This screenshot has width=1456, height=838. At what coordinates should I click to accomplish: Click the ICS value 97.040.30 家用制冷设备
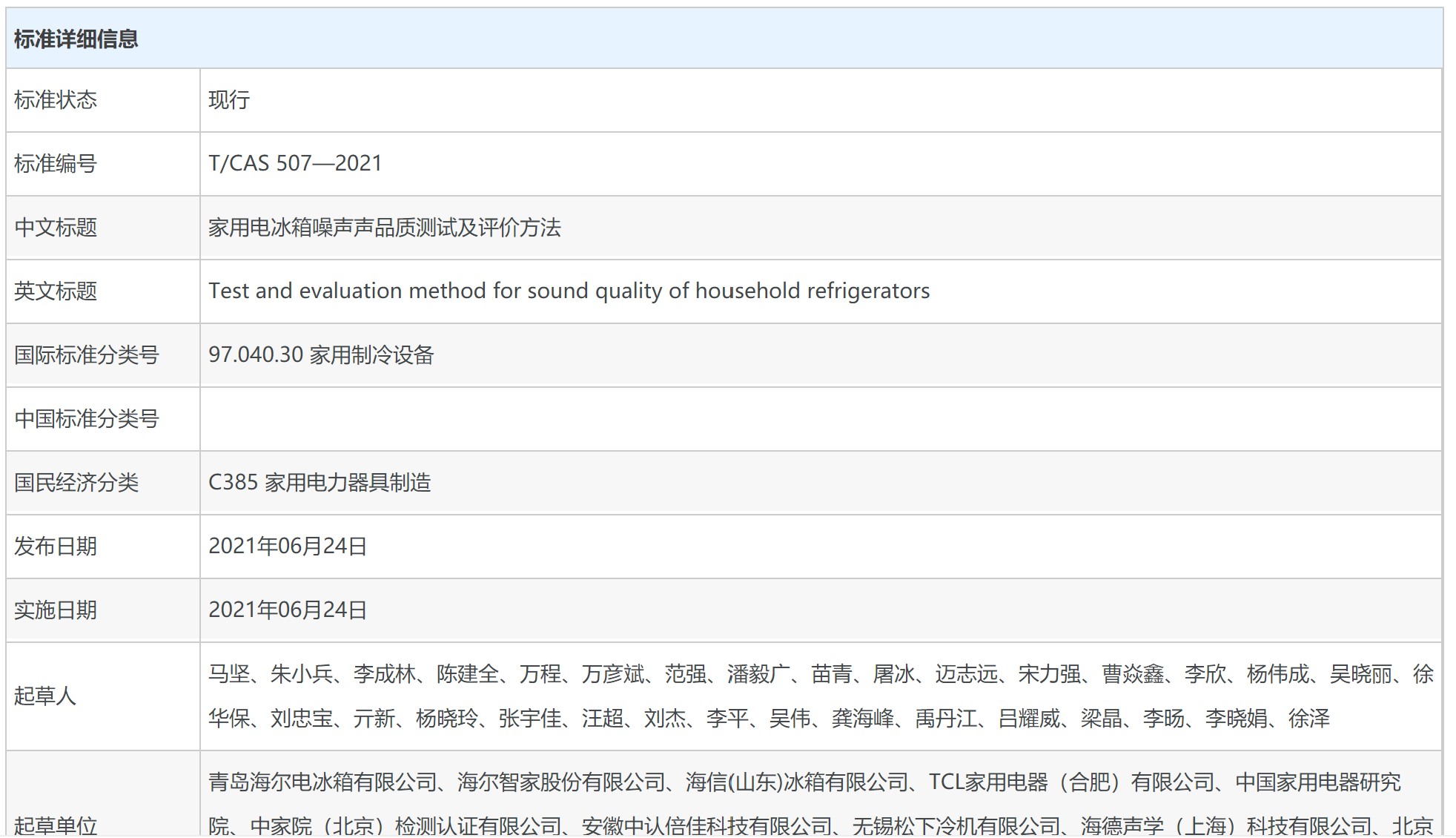click(x=321, y=355)
